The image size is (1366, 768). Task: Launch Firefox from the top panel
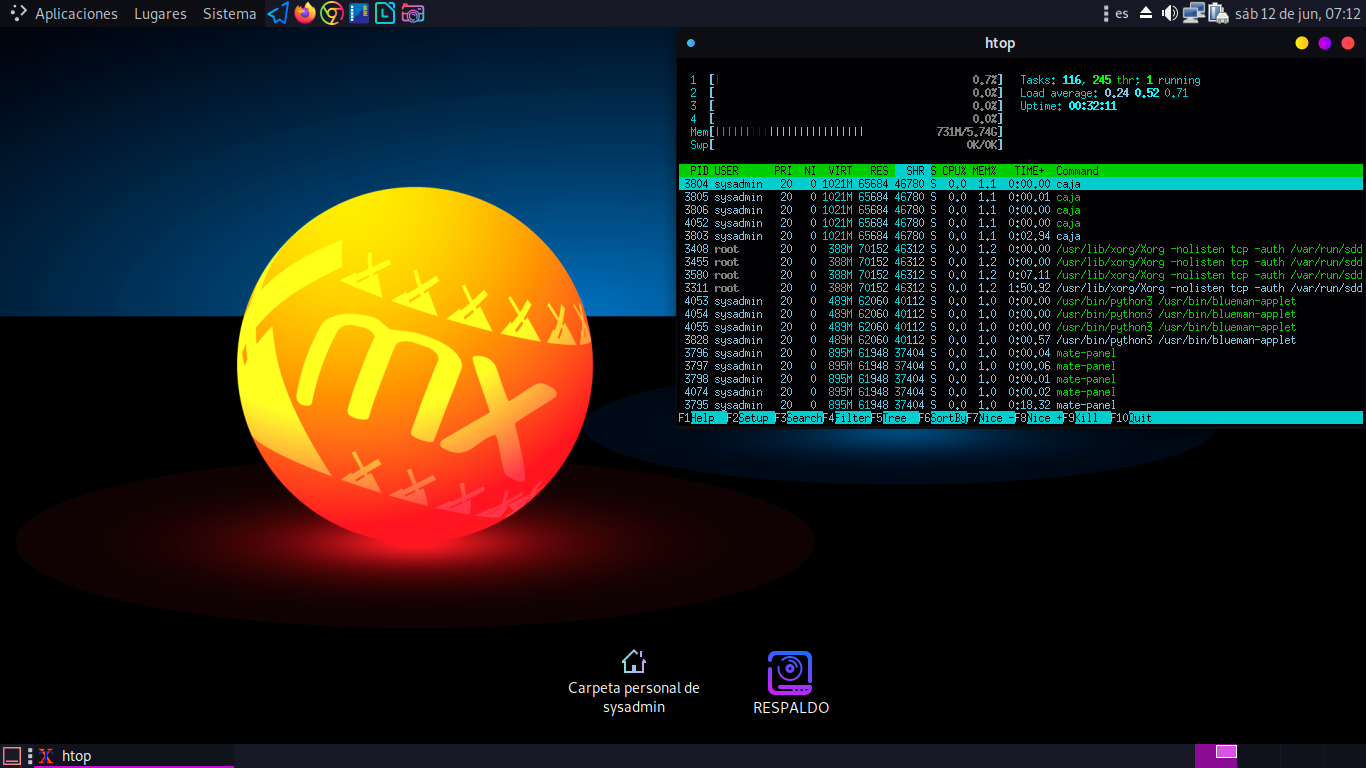click(305, 14)
